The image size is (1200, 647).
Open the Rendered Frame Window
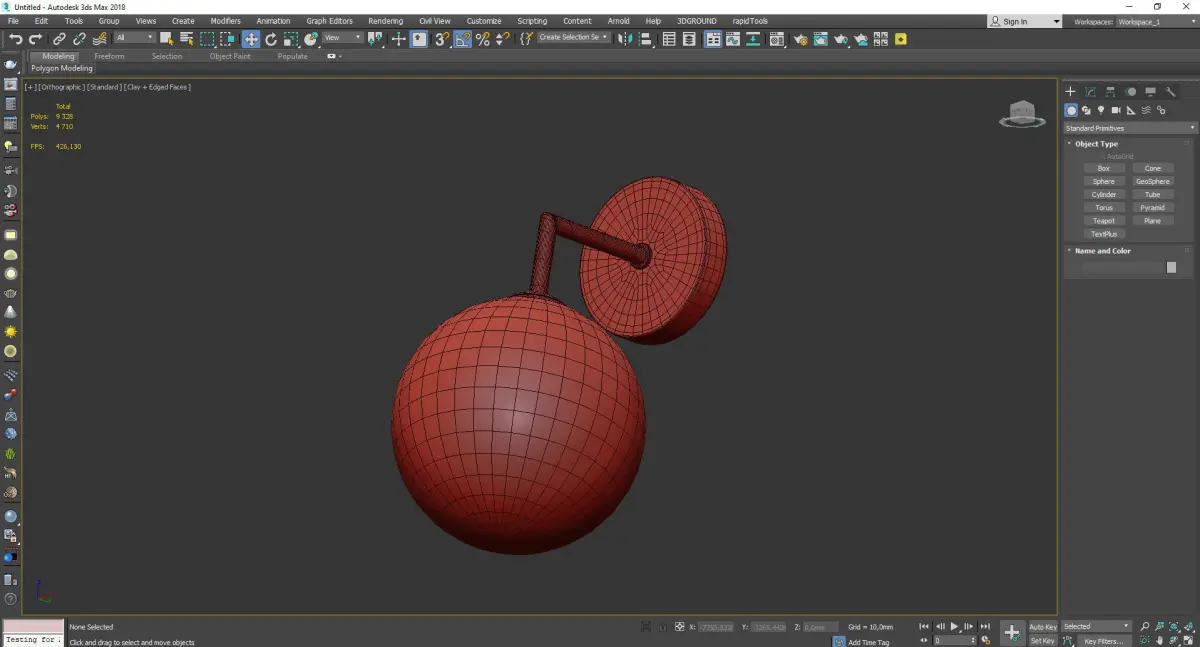click(820, 39)
